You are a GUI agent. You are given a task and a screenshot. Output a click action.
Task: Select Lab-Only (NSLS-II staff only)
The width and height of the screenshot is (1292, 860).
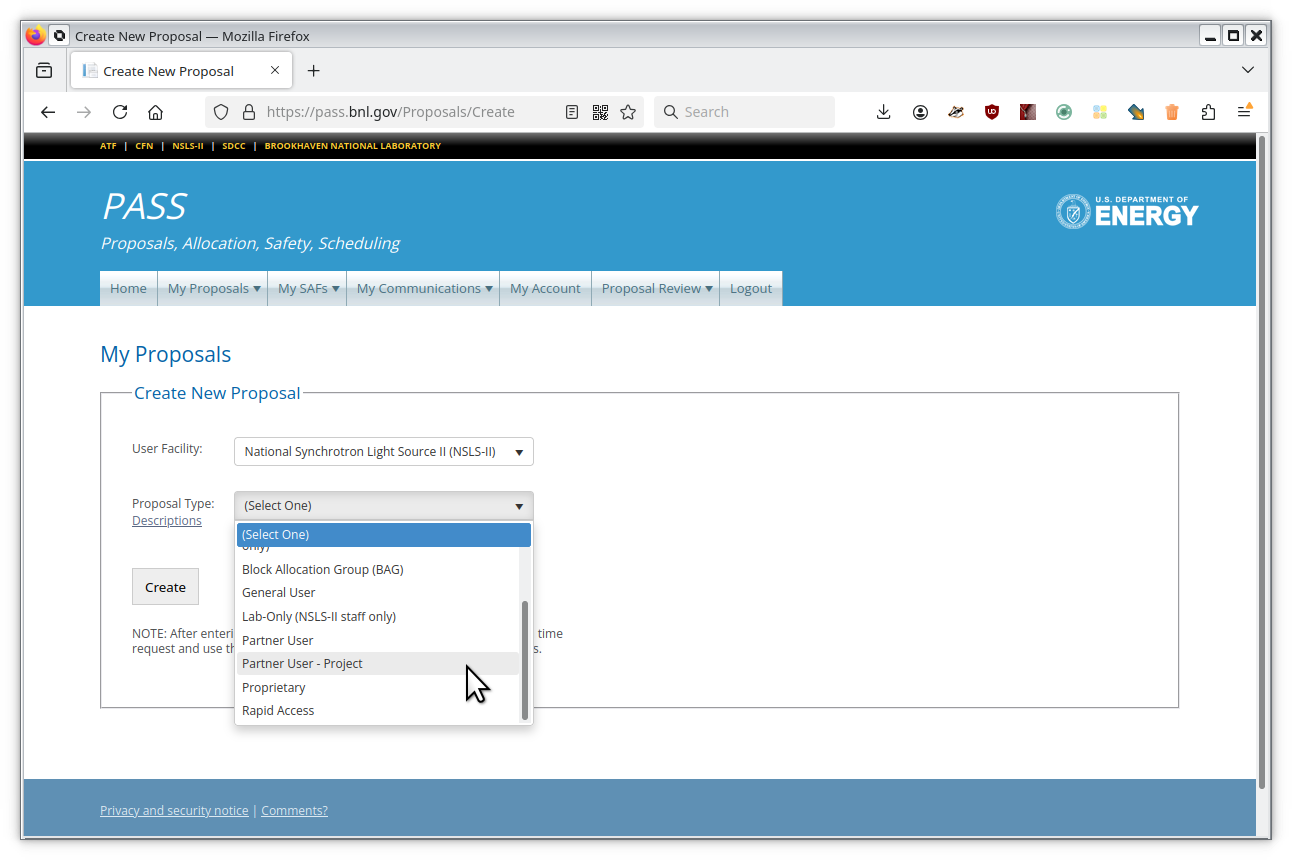pyautogui.click(x=378, y=617)
